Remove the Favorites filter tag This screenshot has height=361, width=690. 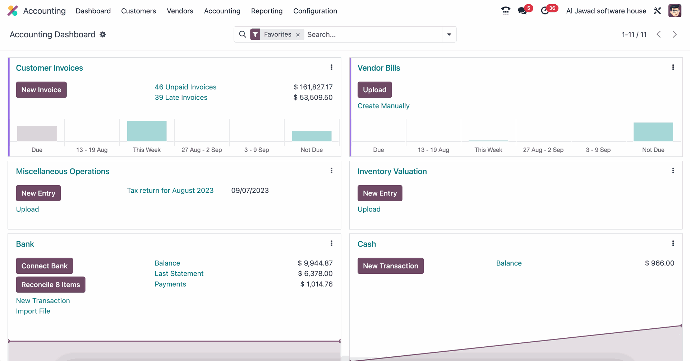click(x=298, y=34)
